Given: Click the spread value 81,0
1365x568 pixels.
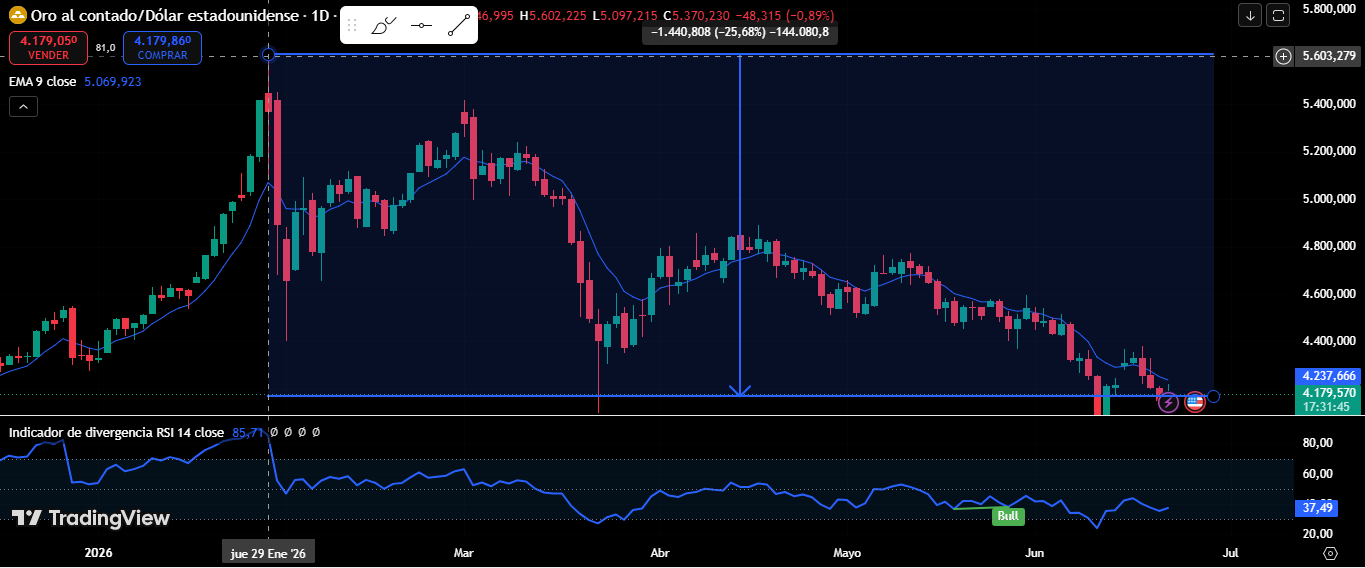Looking at the screenshot, I should point(105,47).
